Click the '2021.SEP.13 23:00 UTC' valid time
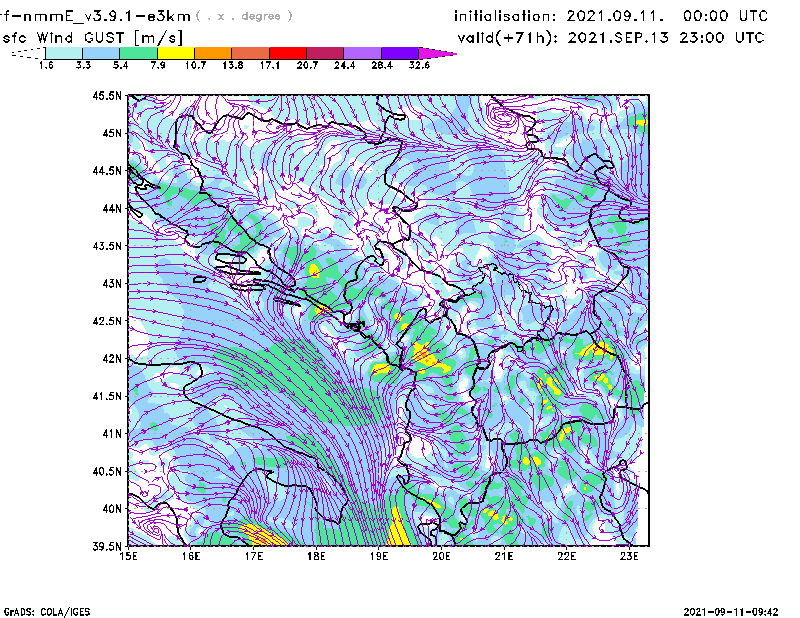Image resolution: width=800 pixels, height=618 pixels. pyautogui.click(x=666, y=38)
